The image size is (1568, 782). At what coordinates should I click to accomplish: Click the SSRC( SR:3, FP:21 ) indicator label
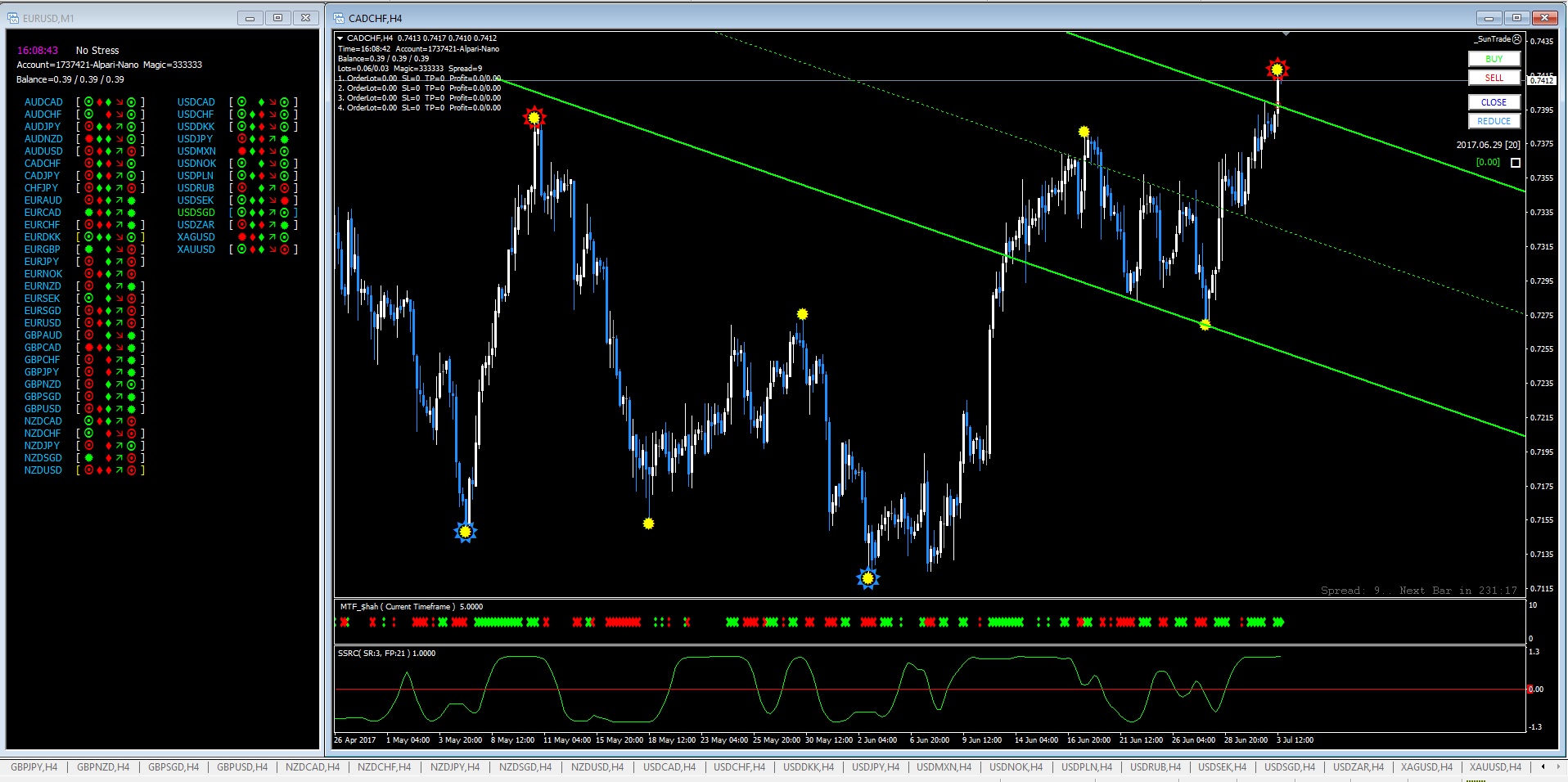click(x=387, y=654)
